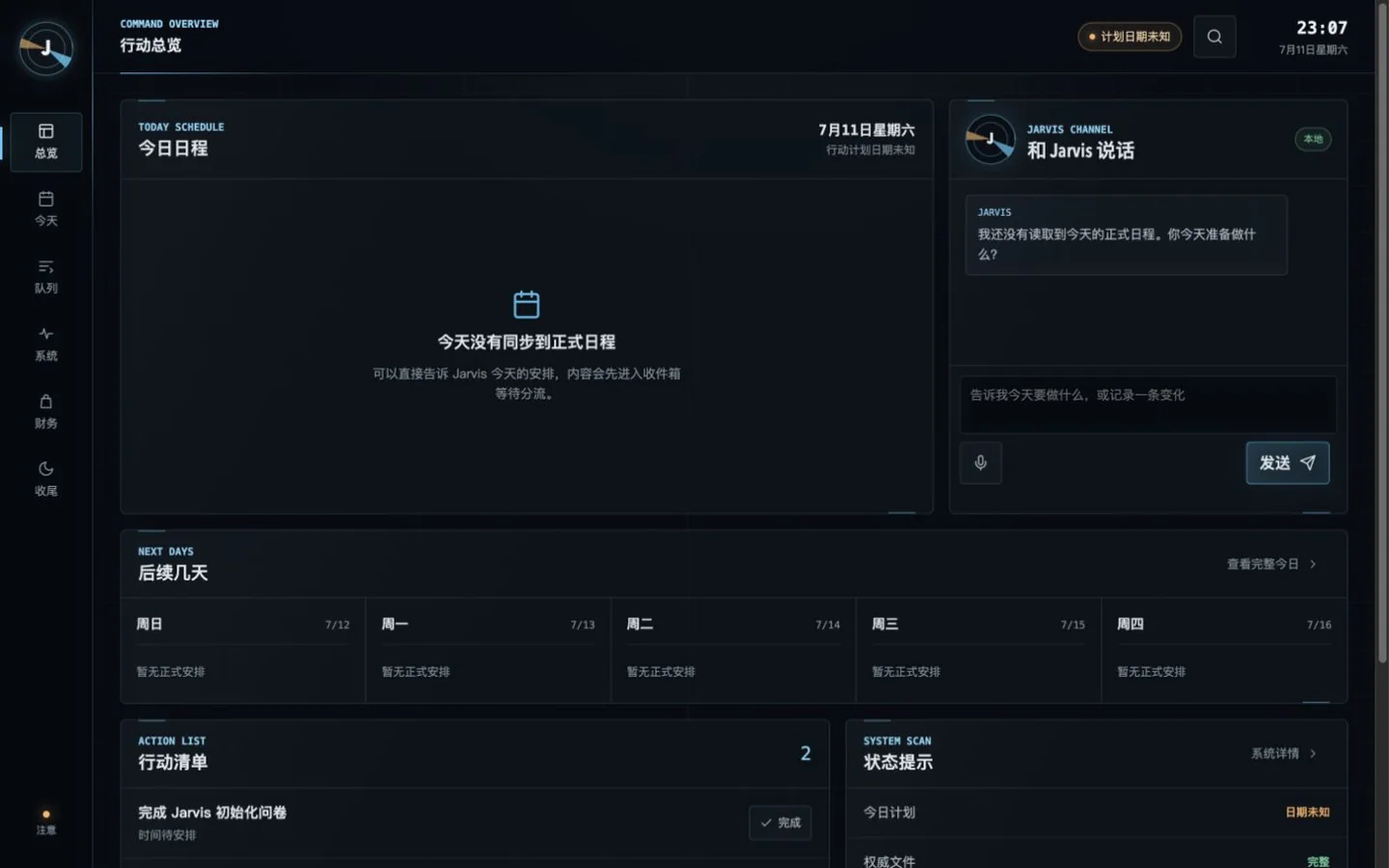Click the Jarvis avatar in chat panel
The width and height of the screenshot is (1389, 868).
[x=991, y=139]
